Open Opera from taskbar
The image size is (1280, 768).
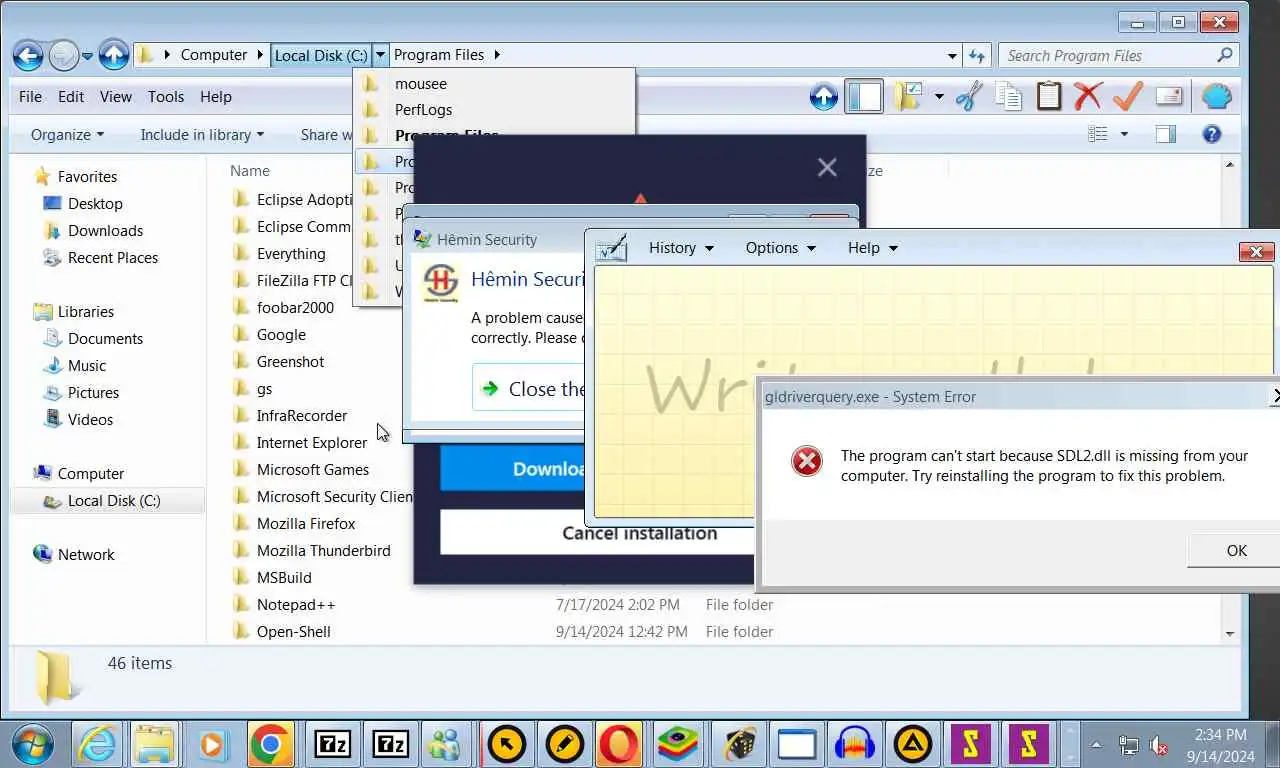621,744
